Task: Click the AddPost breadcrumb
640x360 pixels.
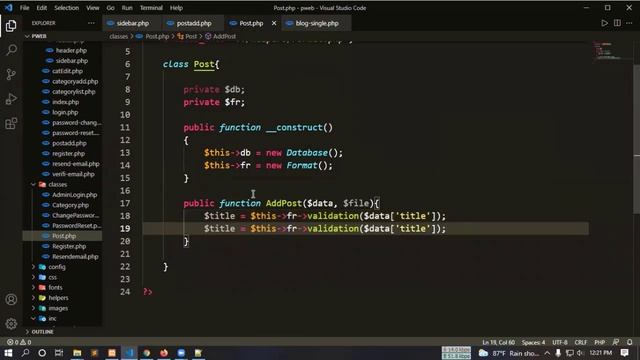Action: pyautogui.click(x=220, y=36)
